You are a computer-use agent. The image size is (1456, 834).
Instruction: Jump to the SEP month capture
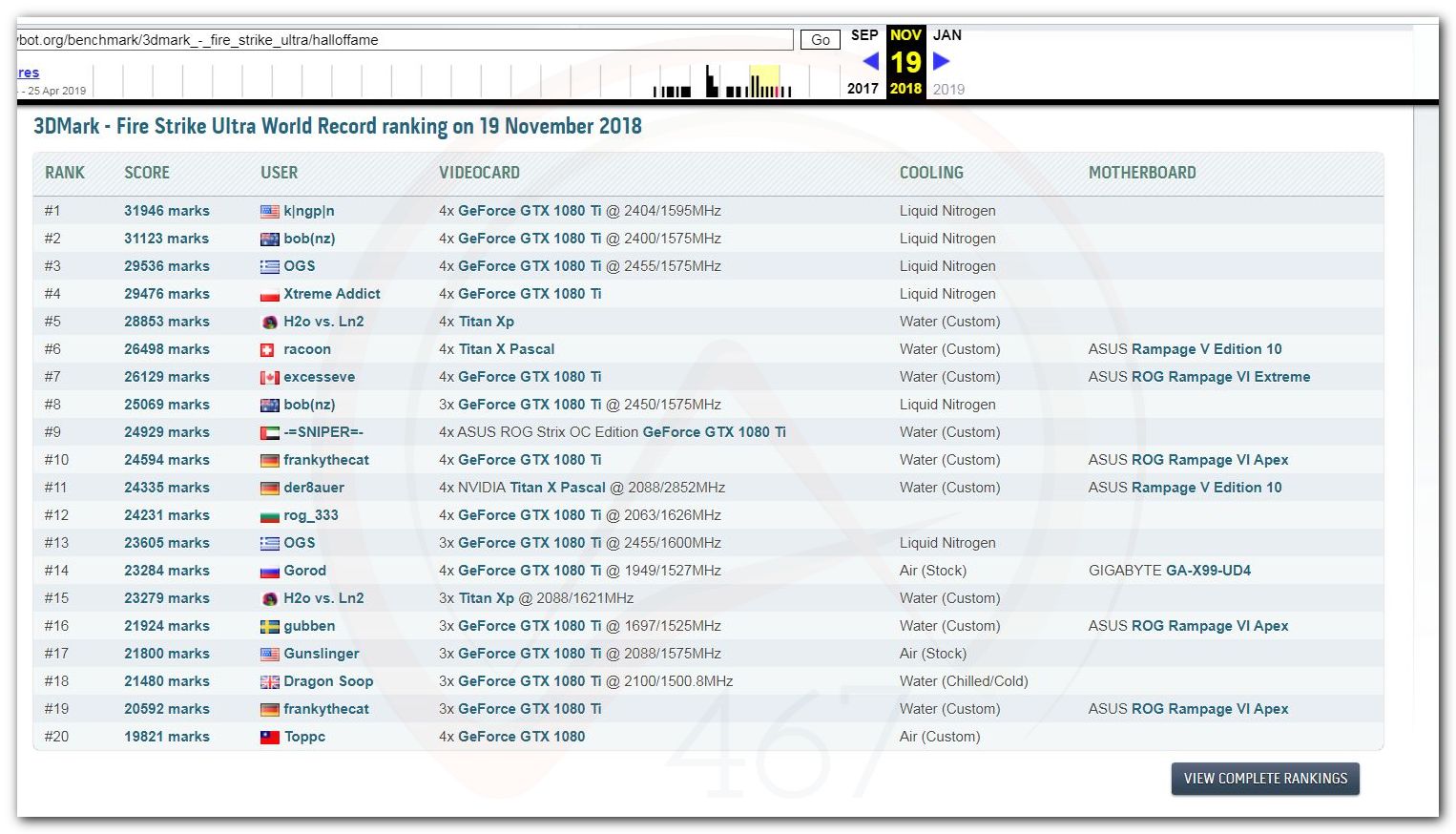(x=864, y=35)
